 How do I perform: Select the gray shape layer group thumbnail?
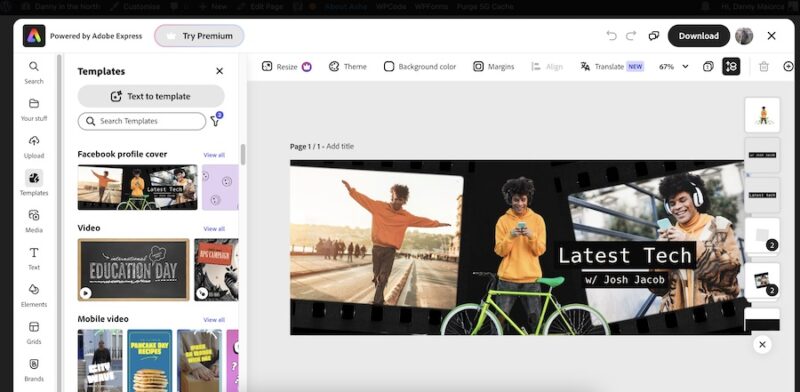(x=762, y=235)
